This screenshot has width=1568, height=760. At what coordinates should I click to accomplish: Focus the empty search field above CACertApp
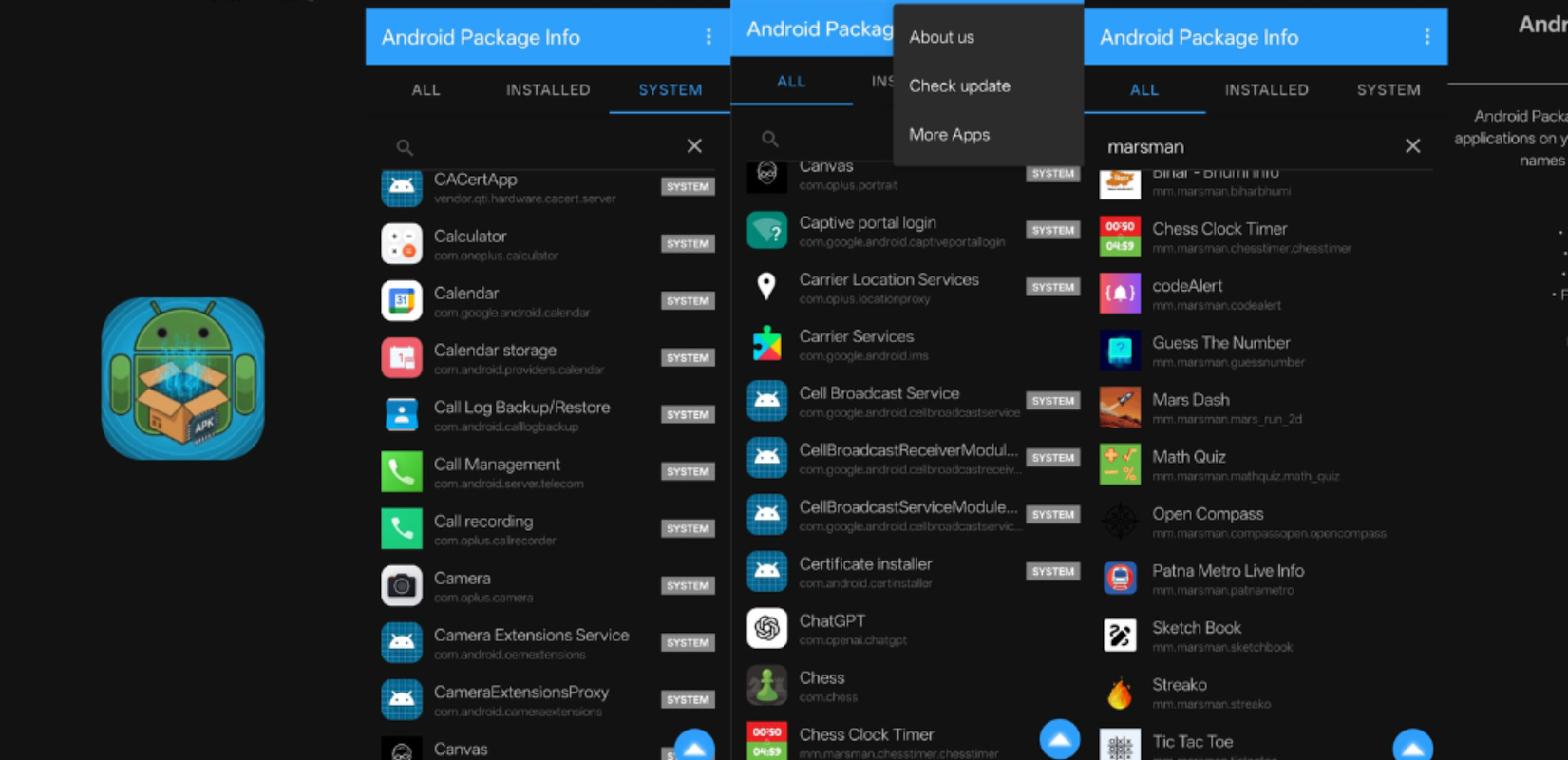(x=548, y=147)
